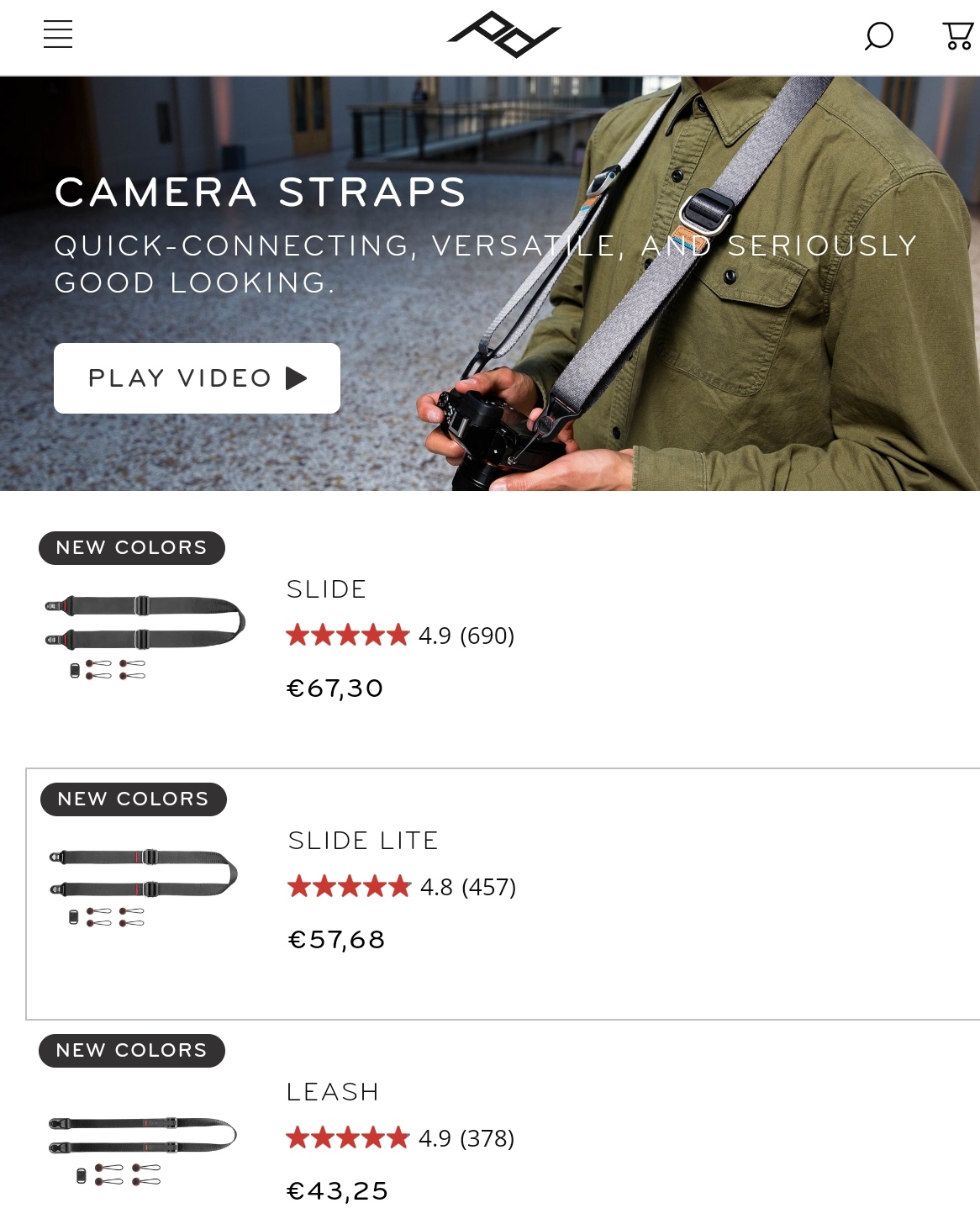Image resolution: width=980 pixels, height=1224 pixels.
Task: Click New Colors badge above Slide
Action: pyautogui.click(x=132, y=548)
